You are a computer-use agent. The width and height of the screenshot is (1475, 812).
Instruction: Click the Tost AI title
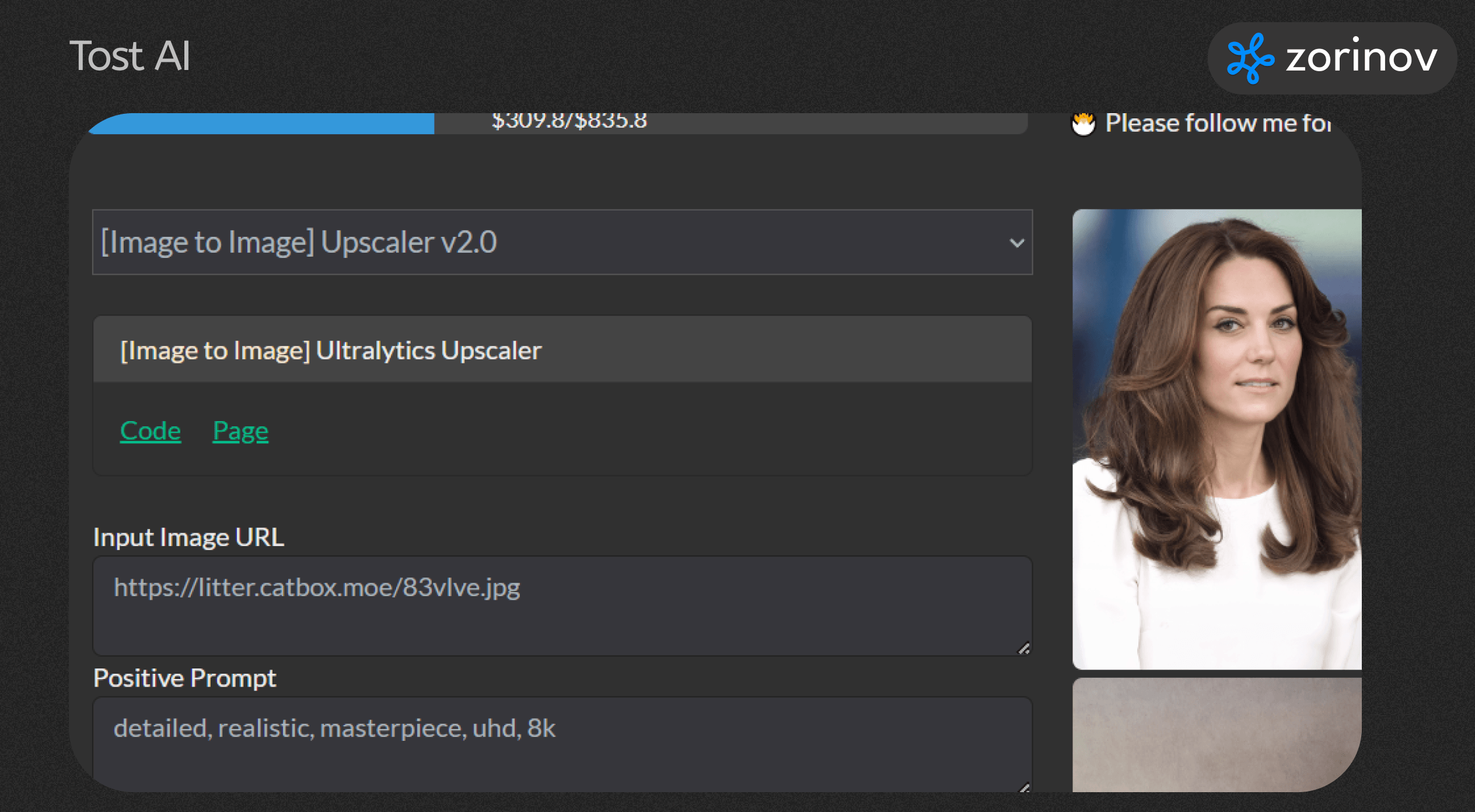point(130,56)
